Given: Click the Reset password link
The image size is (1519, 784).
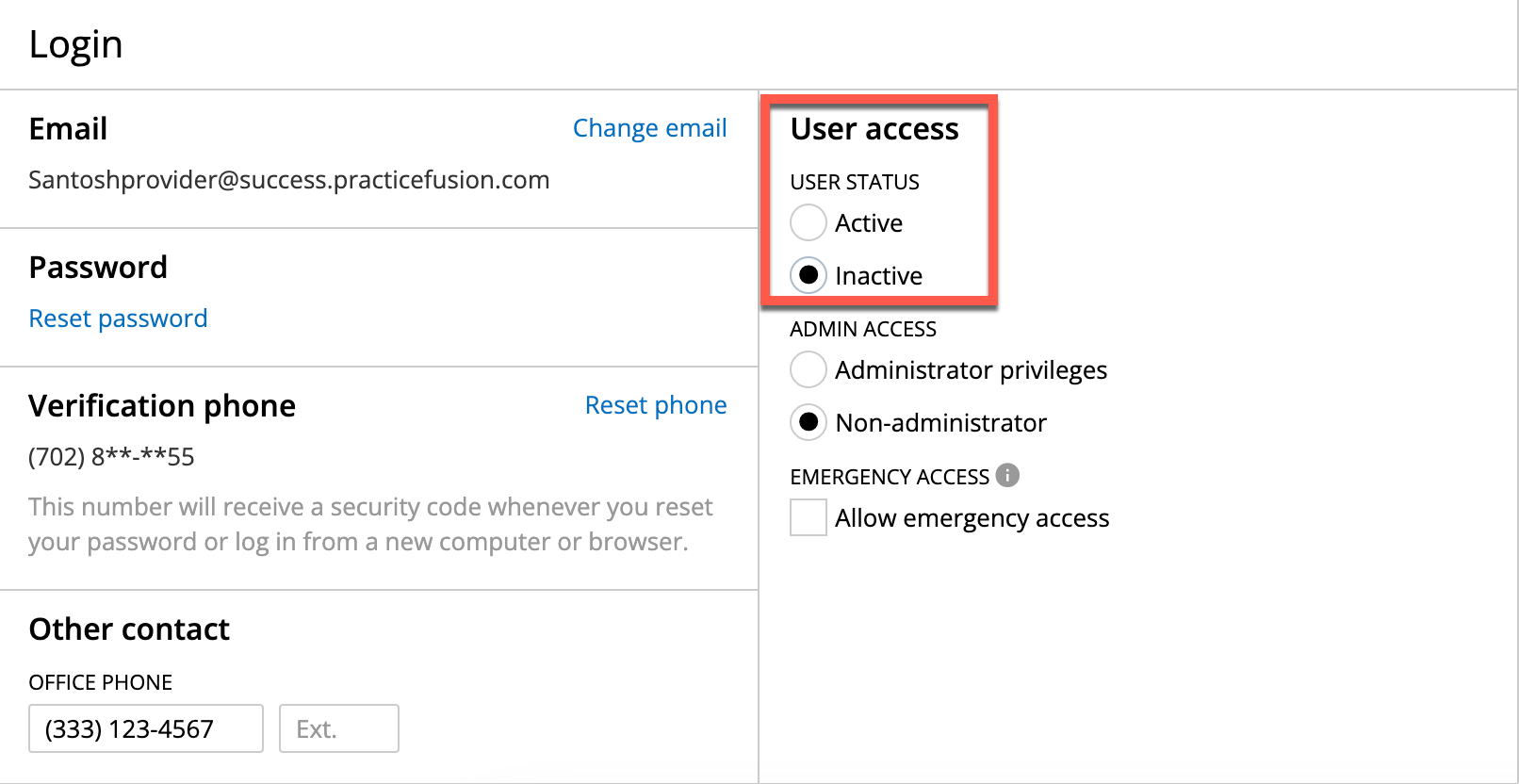Looking at the screenshot, I should [118, 318].
